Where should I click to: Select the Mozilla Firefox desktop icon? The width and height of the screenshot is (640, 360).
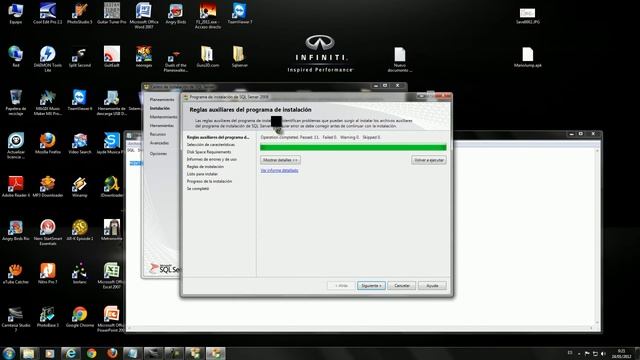[48, 143]
